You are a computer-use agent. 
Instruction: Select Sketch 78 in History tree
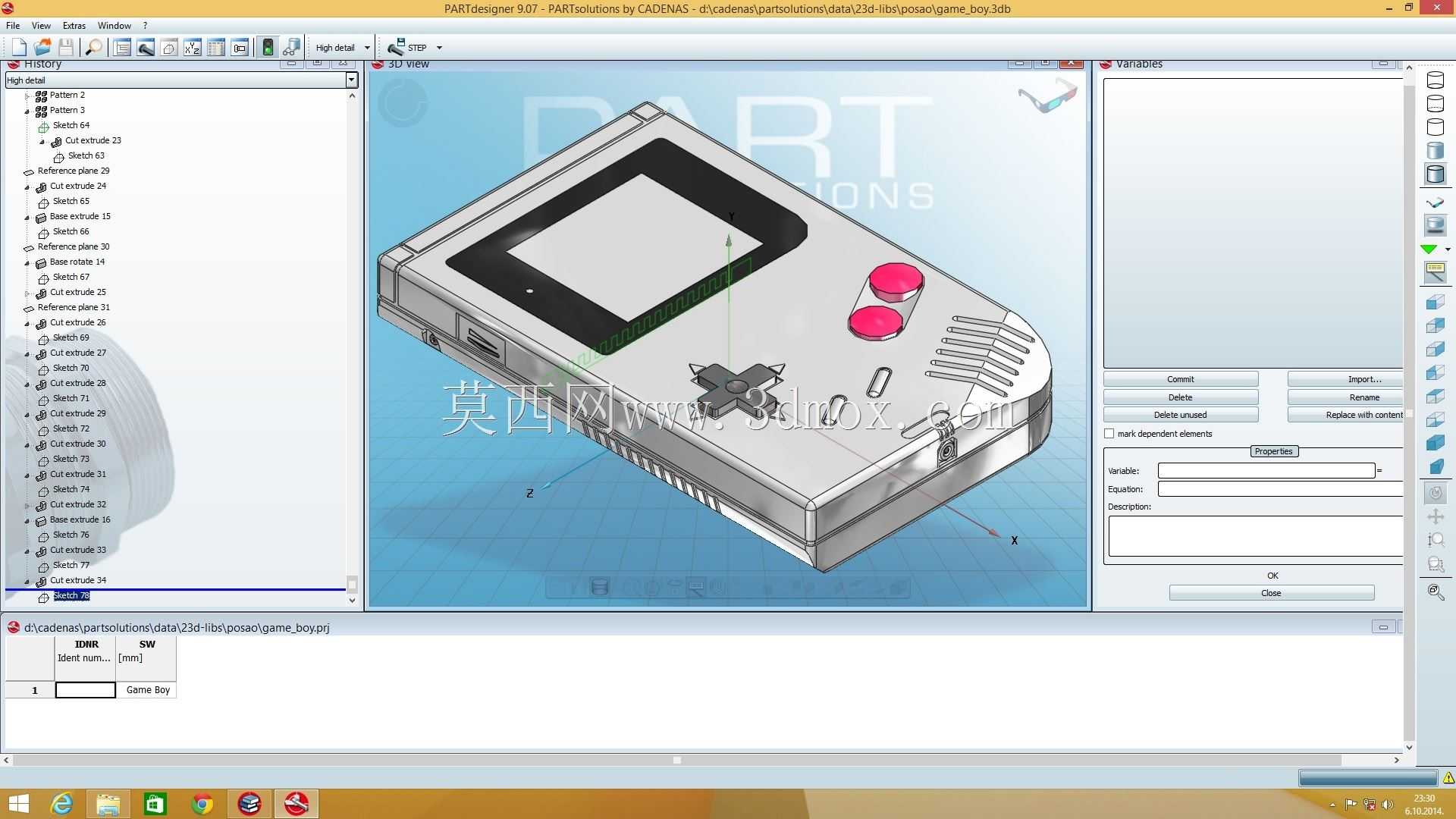(71, 595)
